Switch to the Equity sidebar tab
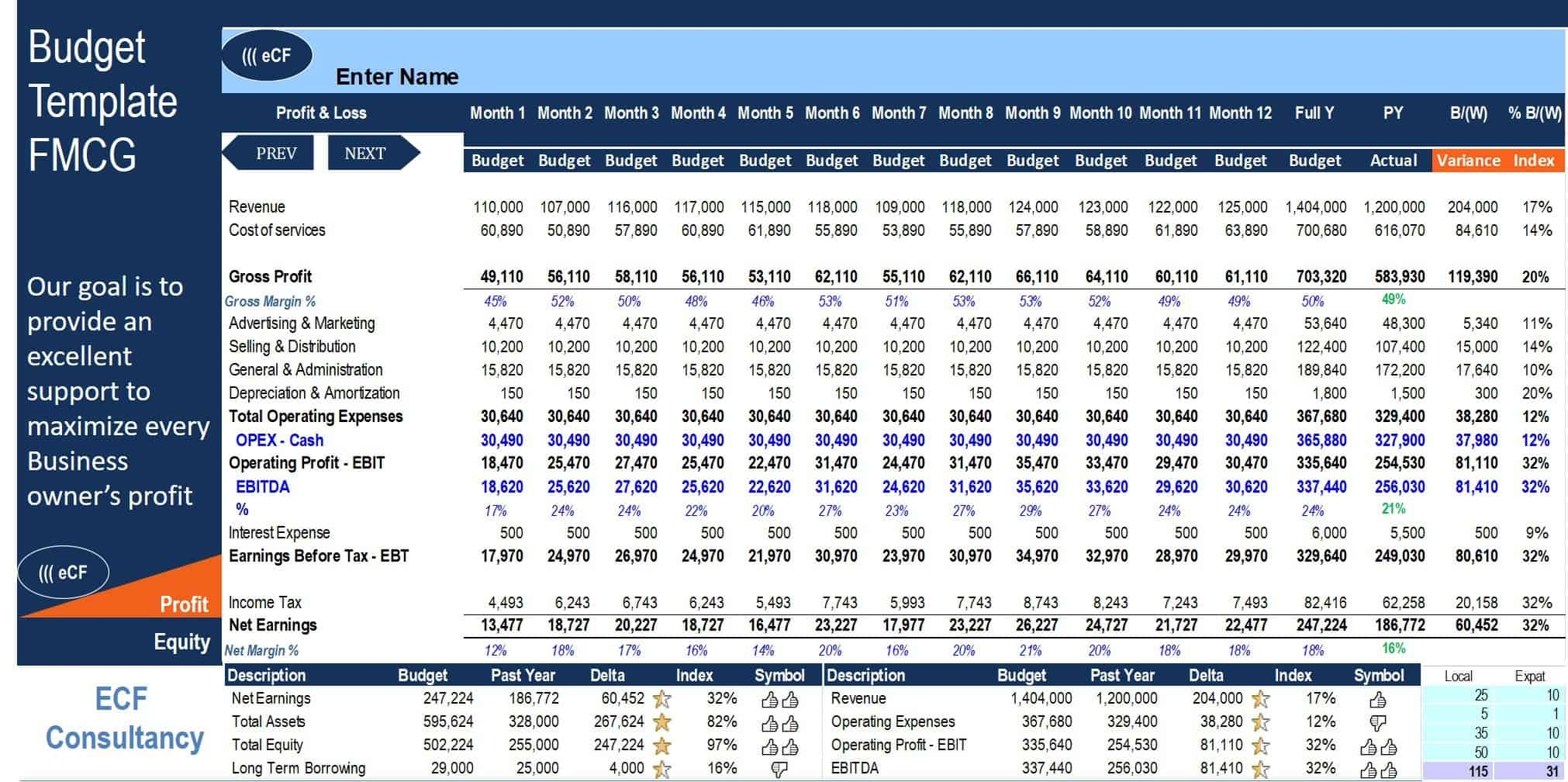The height and width of the screenshot is (782, 1568). [181, 642]
